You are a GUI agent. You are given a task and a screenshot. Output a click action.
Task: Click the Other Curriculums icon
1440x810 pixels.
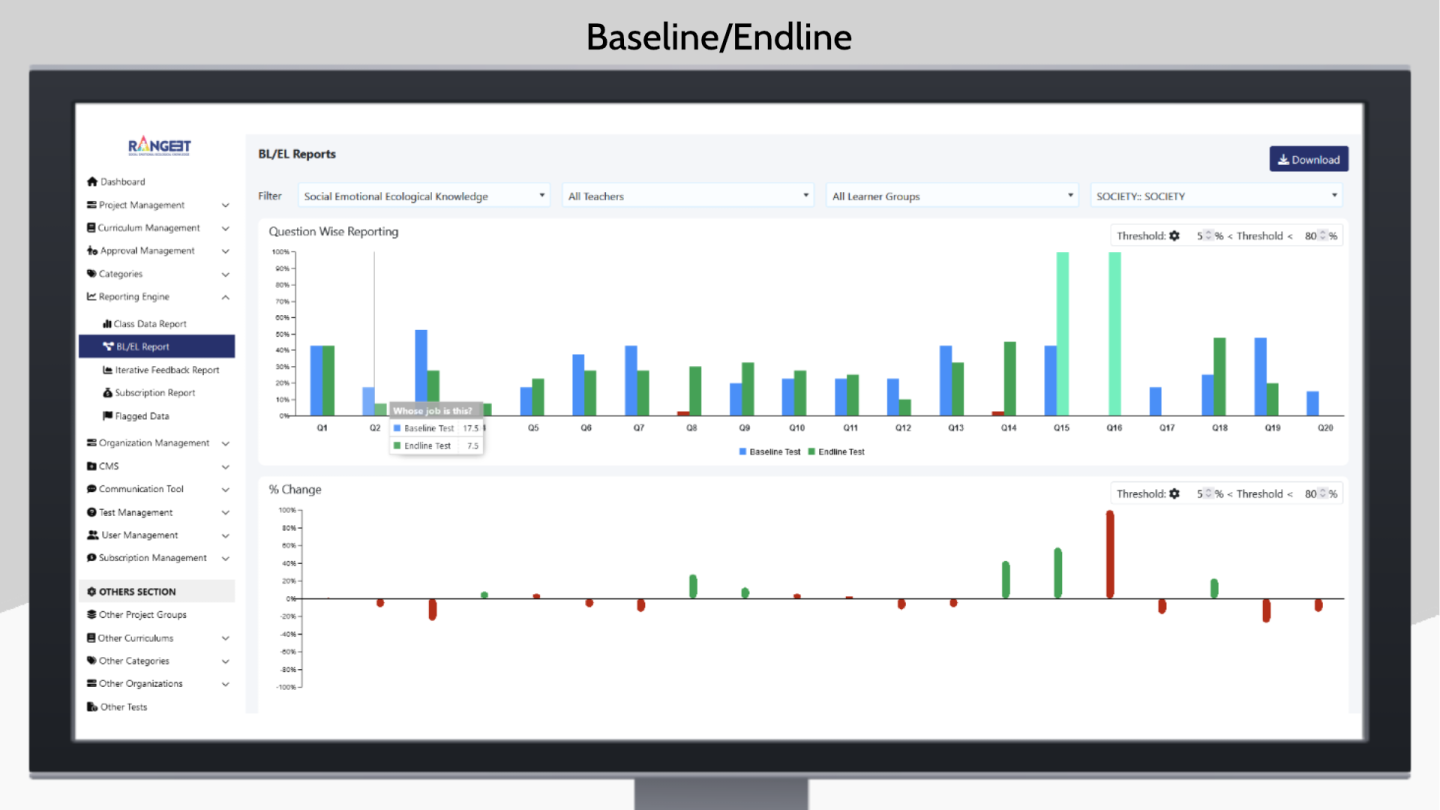coord(92,638)
